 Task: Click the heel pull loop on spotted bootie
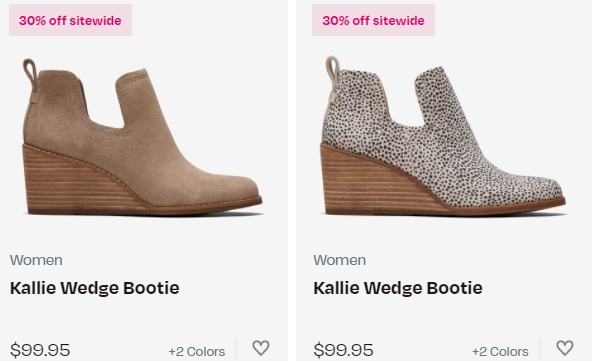click(x=333, y=71)
